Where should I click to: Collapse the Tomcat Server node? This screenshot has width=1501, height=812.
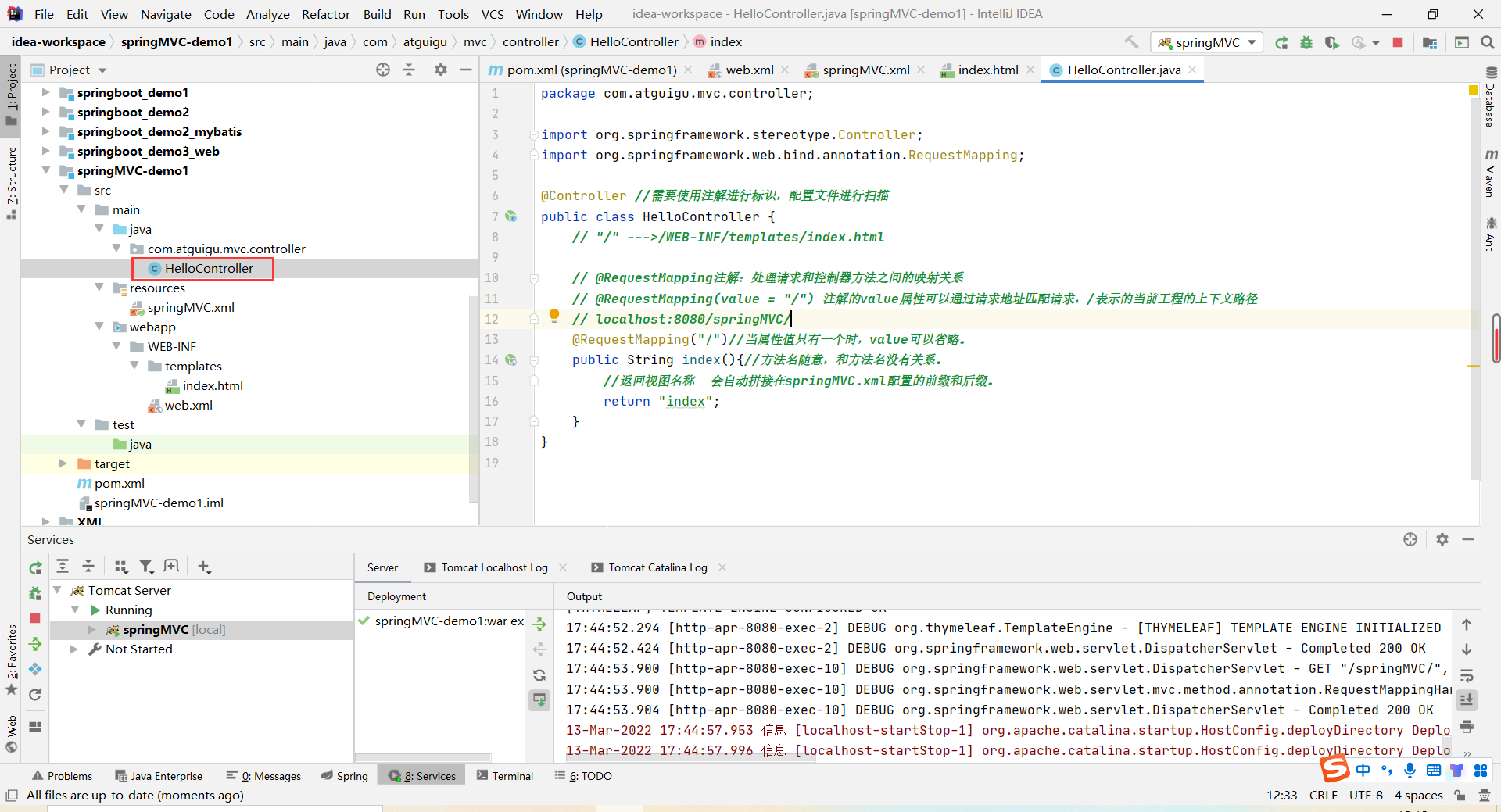point(57,590)
